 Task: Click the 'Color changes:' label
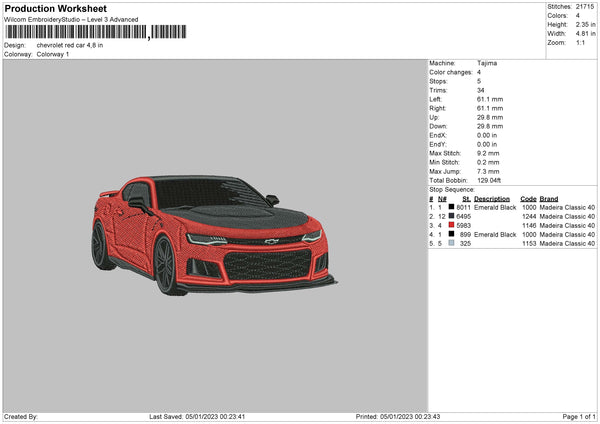tap(451, 72)
